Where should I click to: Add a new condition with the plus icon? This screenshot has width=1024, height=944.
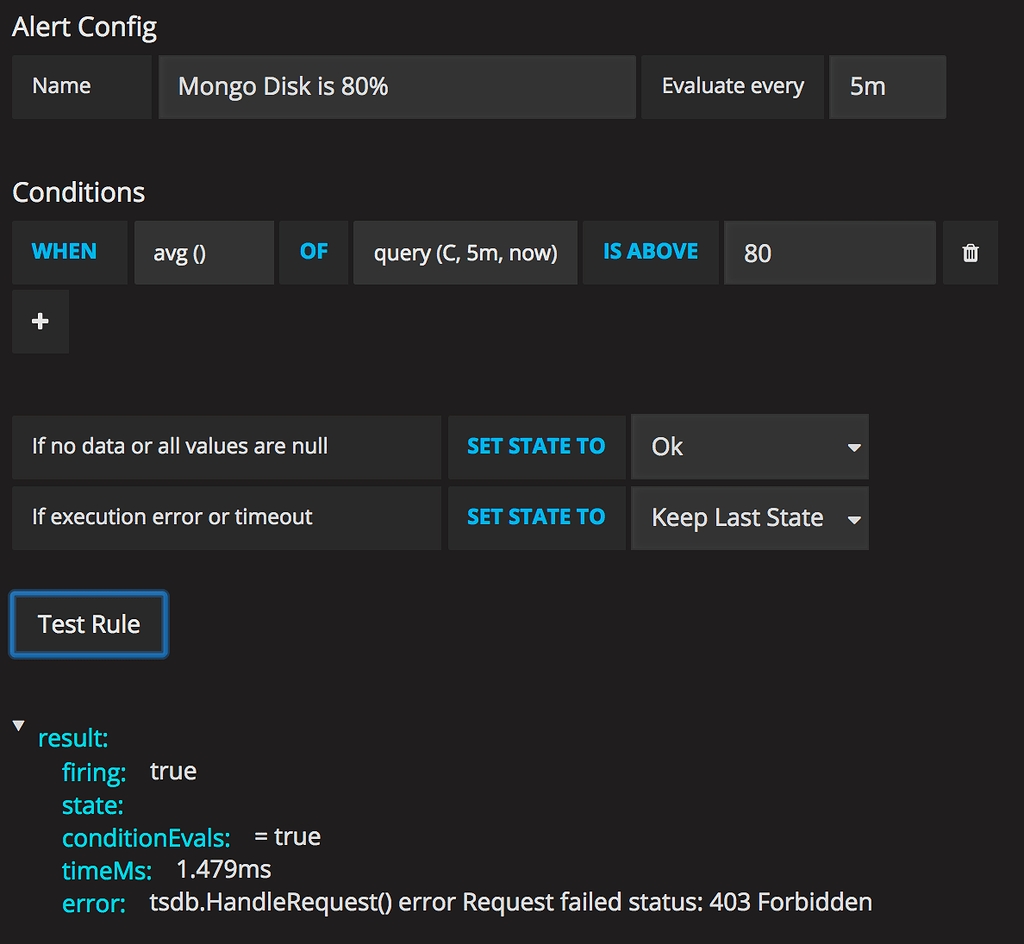[x=39, y=321]
